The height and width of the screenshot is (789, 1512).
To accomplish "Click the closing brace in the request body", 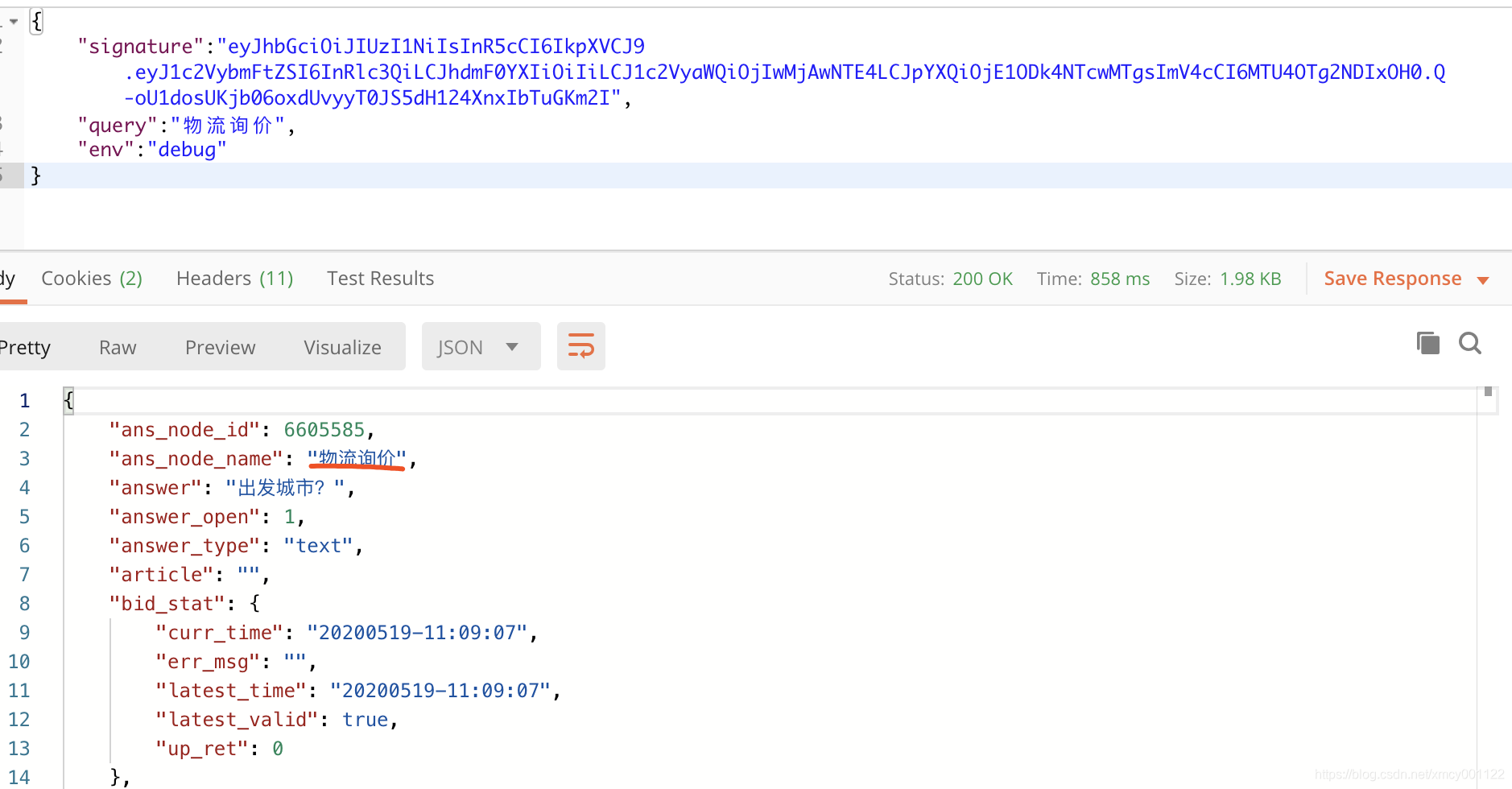I will (35, 176).
